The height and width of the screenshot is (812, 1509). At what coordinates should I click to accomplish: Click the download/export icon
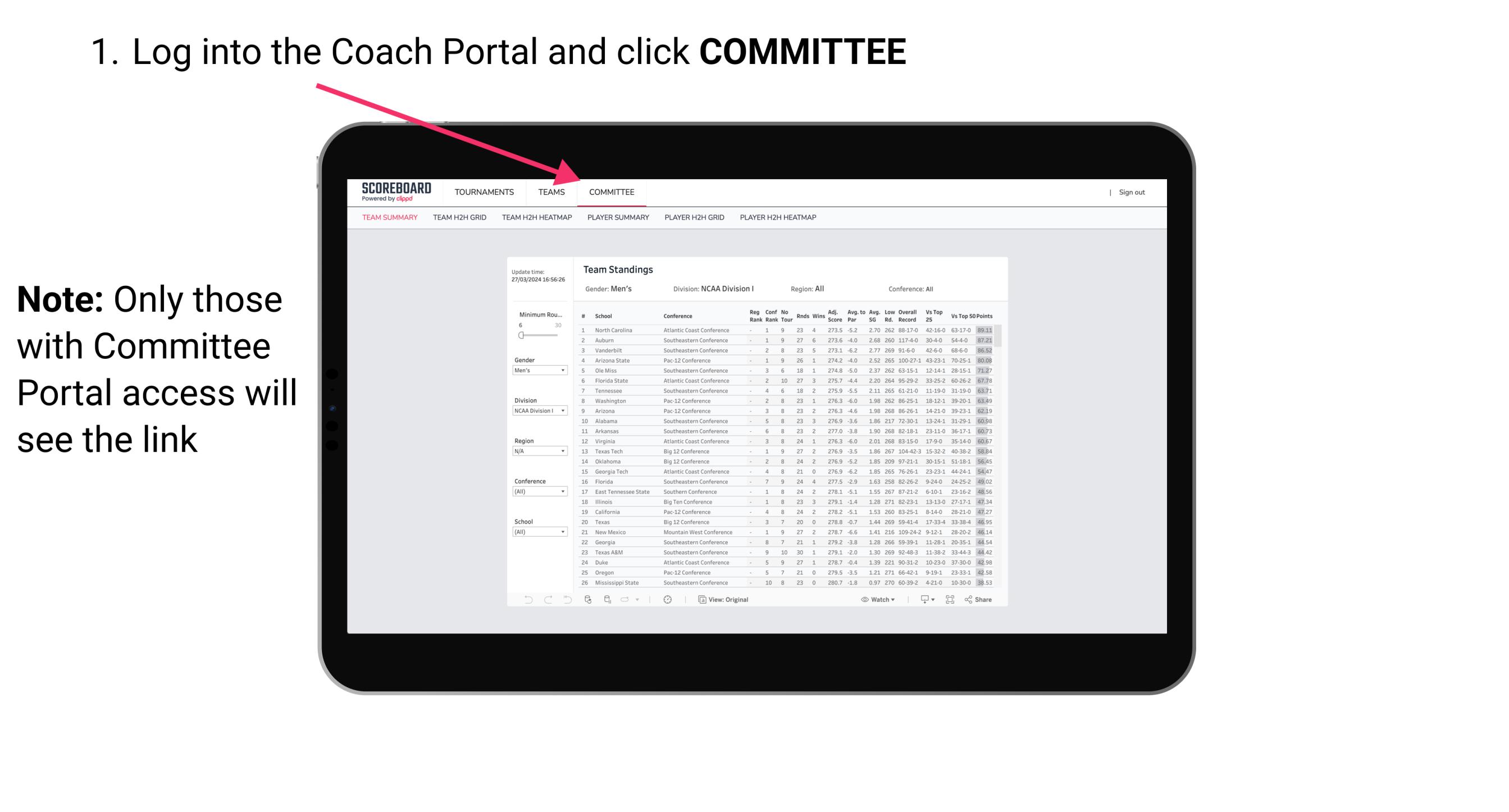click(922, 599)
